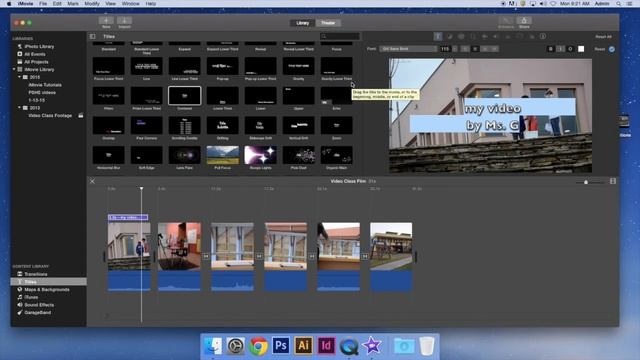Image resolution: width=640 pixels, height=360 pixels.
Task: Select Maps & Backgrounds in Content Library
Action: tap(47, 290)
